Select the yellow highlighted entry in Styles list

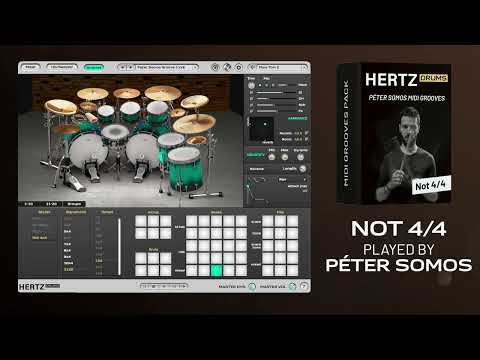tap(39, 238)
